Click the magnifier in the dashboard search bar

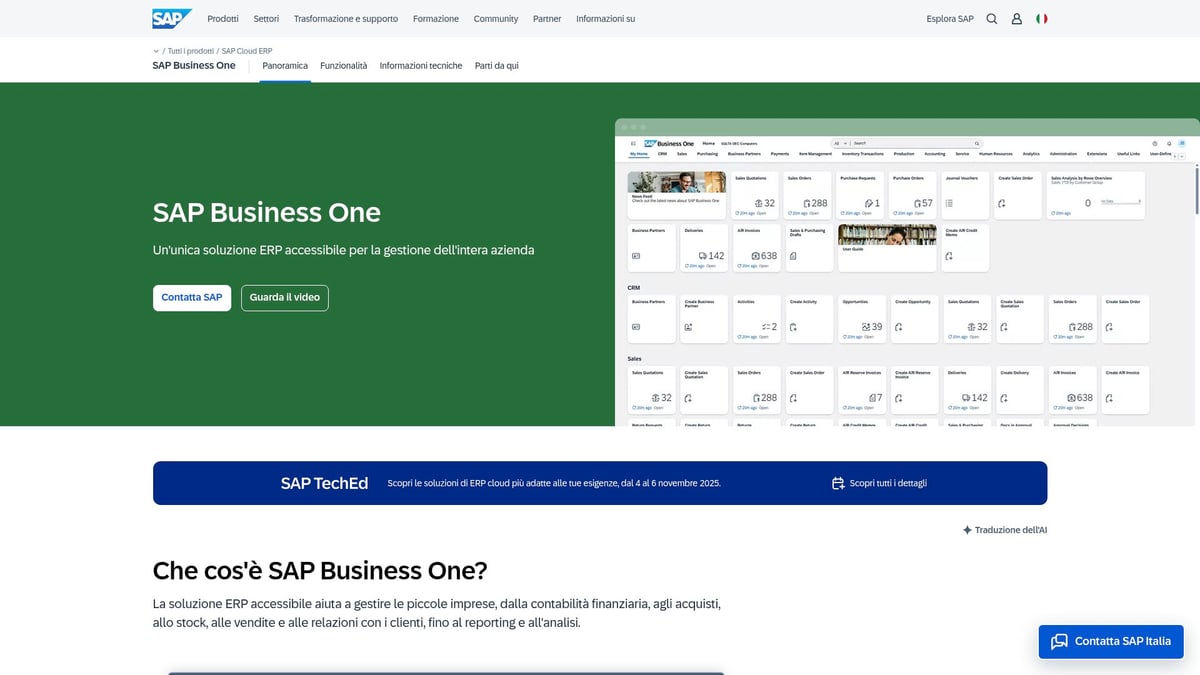click(976, 143)
